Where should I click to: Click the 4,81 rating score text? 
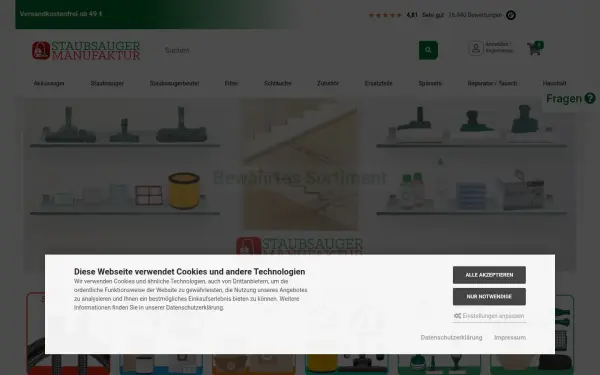click(x=412, y=15)
